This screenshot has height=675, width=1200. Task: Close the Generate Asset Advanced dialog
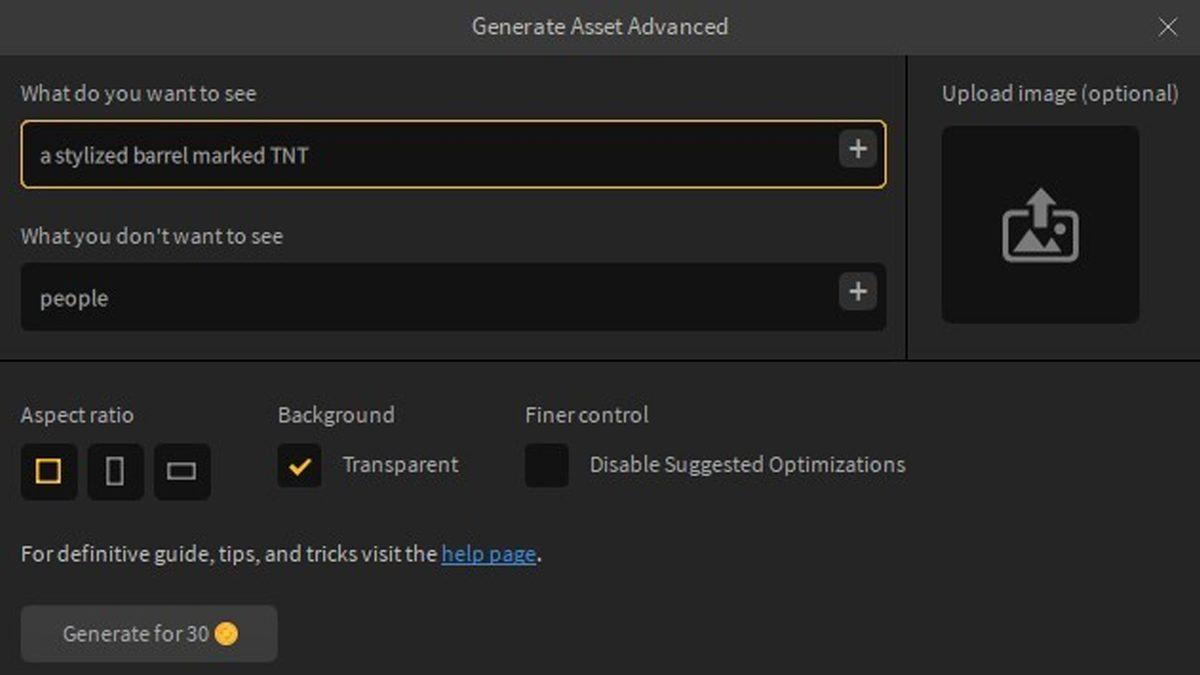(x=1167, y=27)
